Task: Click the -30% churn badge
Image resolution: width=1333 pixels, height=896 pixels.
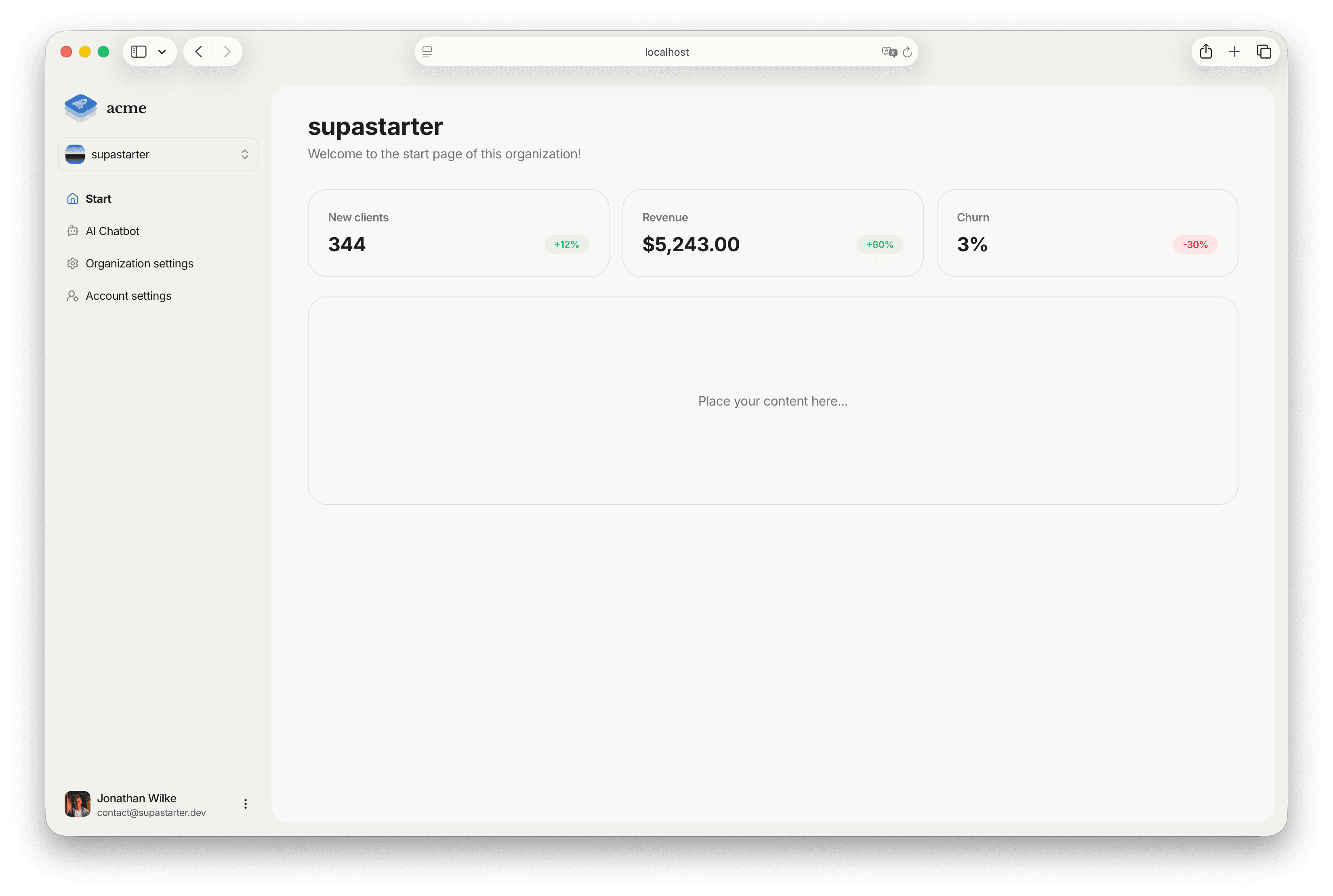Action: pos(1195,244)
